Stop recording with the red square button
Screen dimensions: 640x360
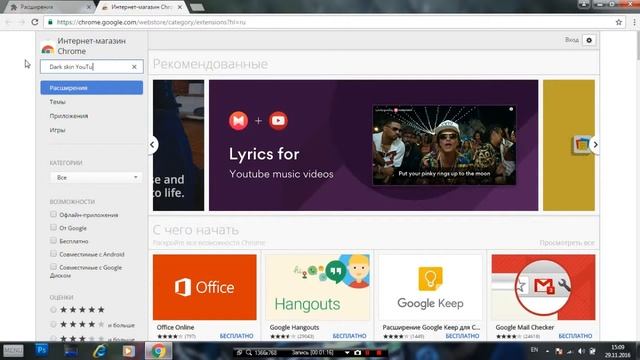pos(378,352)
